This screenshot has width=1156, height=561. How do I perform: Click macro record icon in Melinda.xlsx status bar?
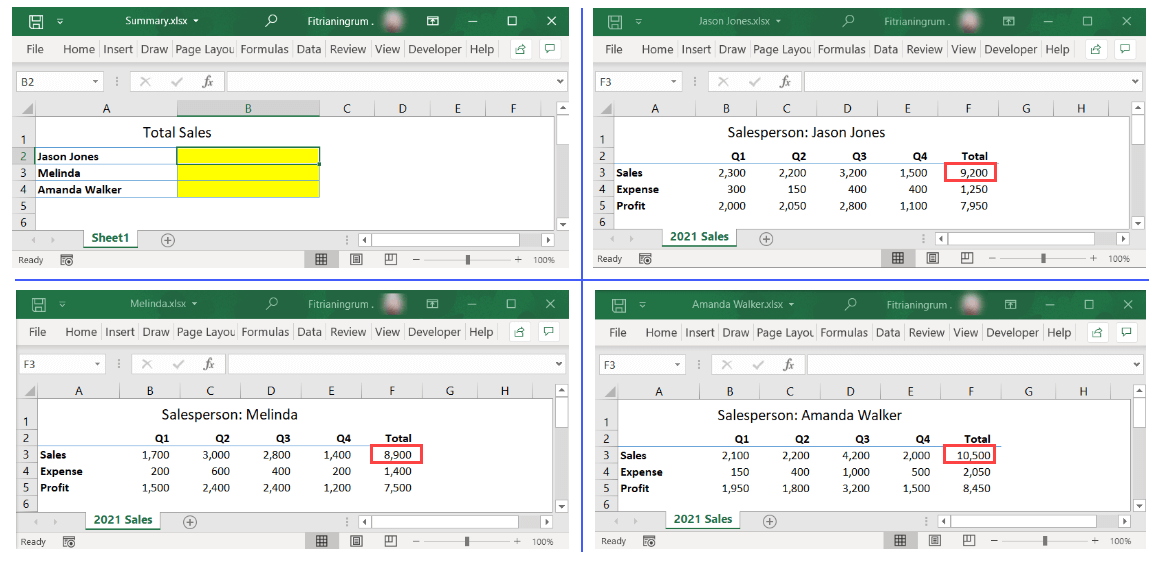(x=69, y=542)
